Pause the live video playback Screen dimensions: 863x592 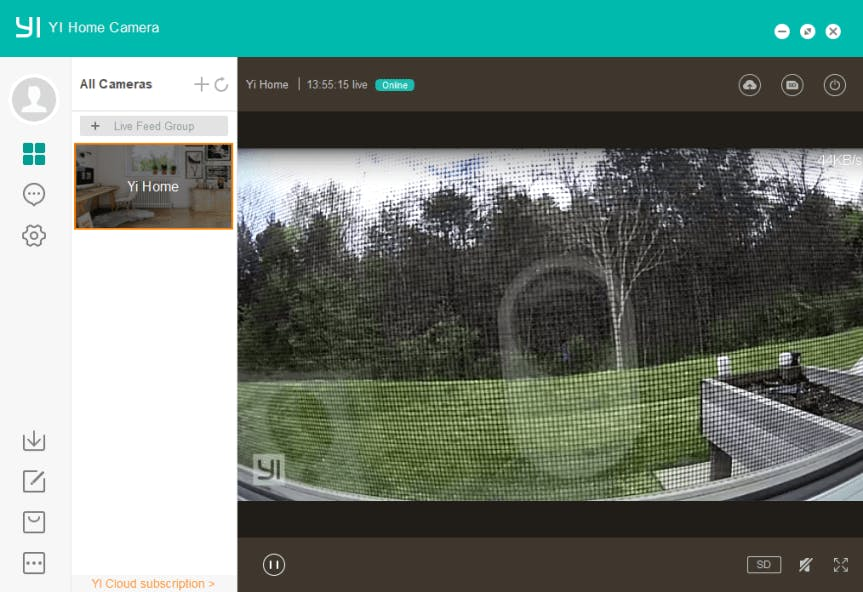pos(273,565)
